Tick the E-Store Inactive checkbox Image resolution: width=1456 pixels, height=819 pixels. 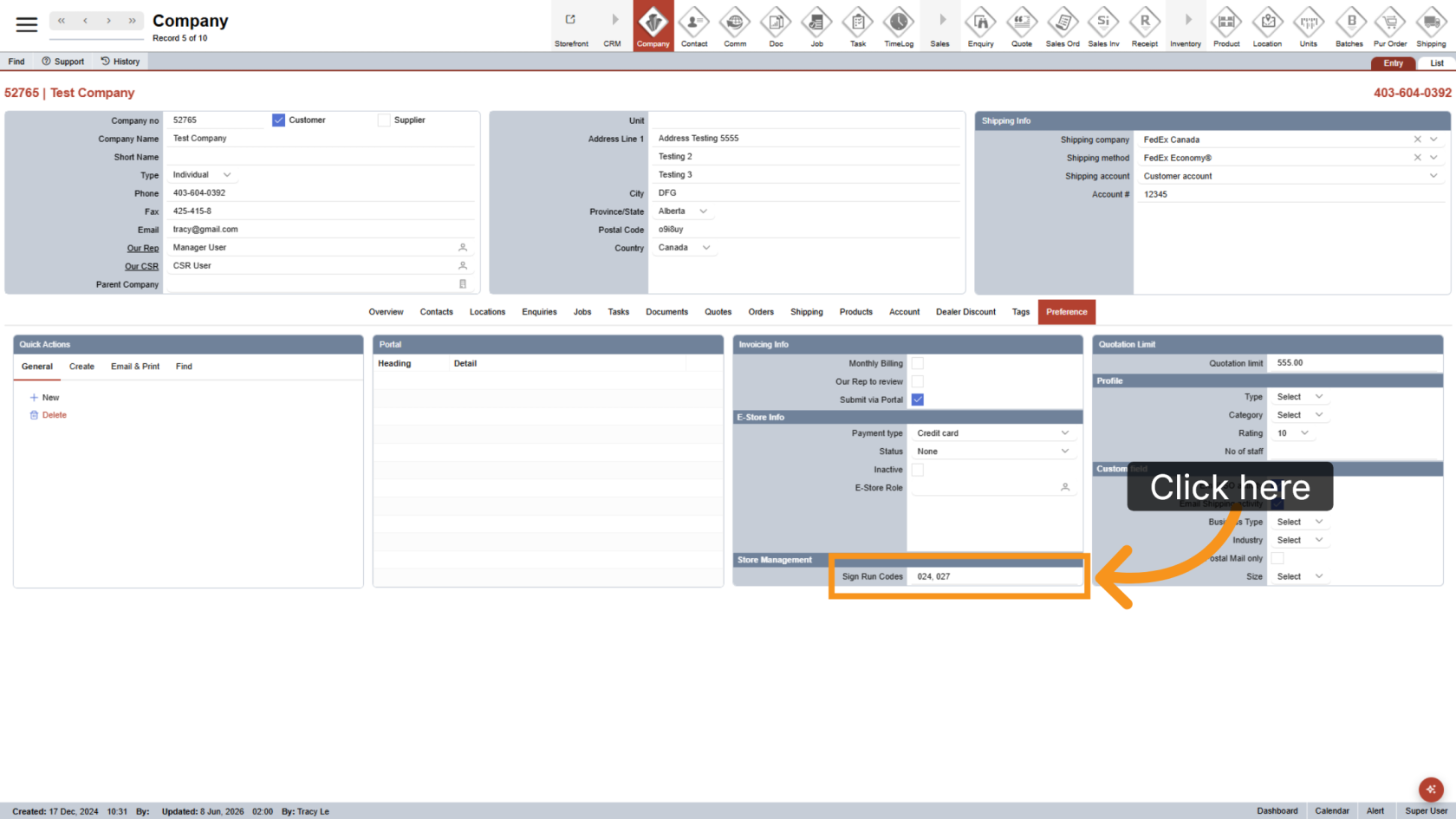[918, 470]
